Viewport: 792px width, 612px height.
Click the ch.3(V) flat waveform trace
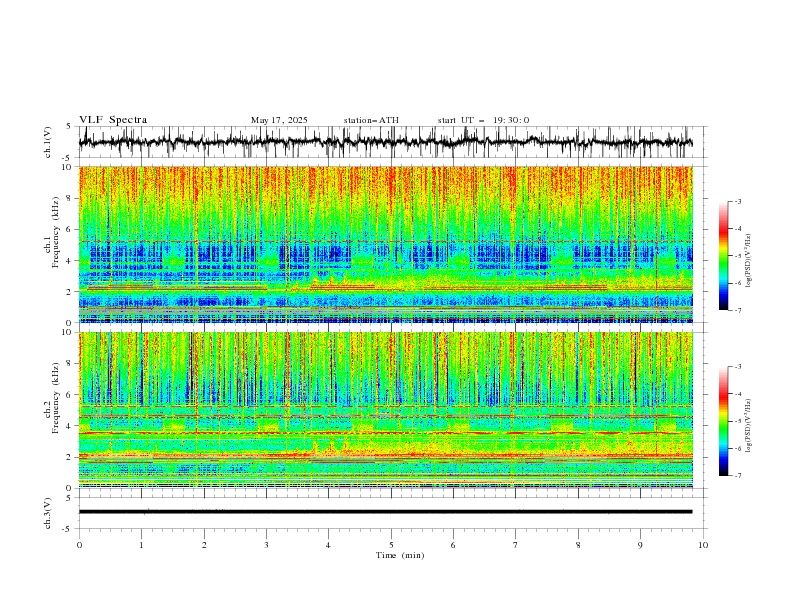coord(385,512)
